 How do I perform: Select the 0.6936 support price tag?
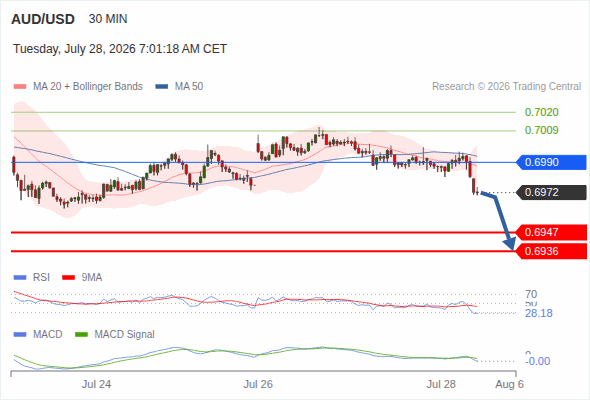coord(551,251)
